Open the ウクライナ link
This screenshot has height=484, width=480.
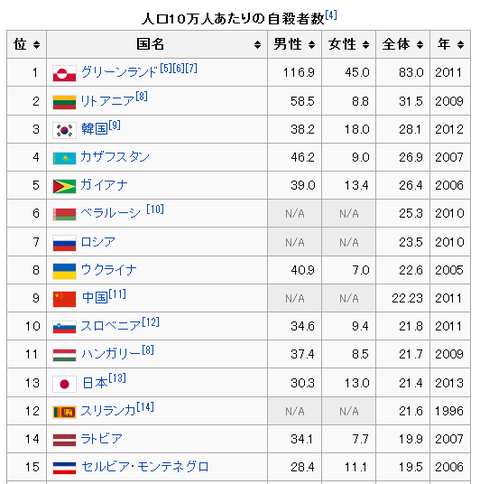pyautogui.click(x=109, y=270)
